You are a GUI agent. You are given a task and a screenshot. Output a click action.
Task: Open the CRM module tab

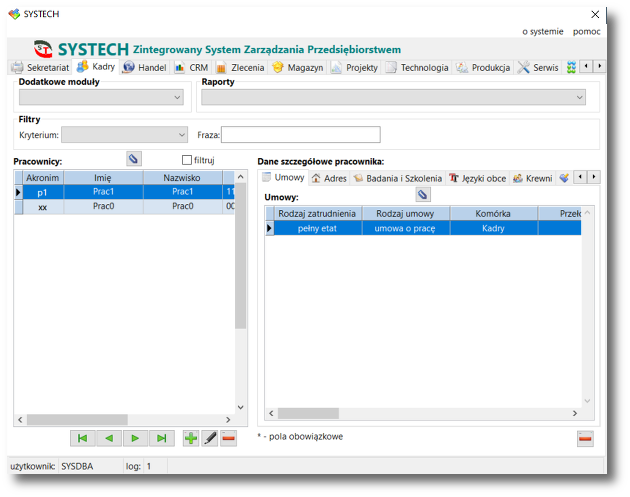tap(191, 67)
